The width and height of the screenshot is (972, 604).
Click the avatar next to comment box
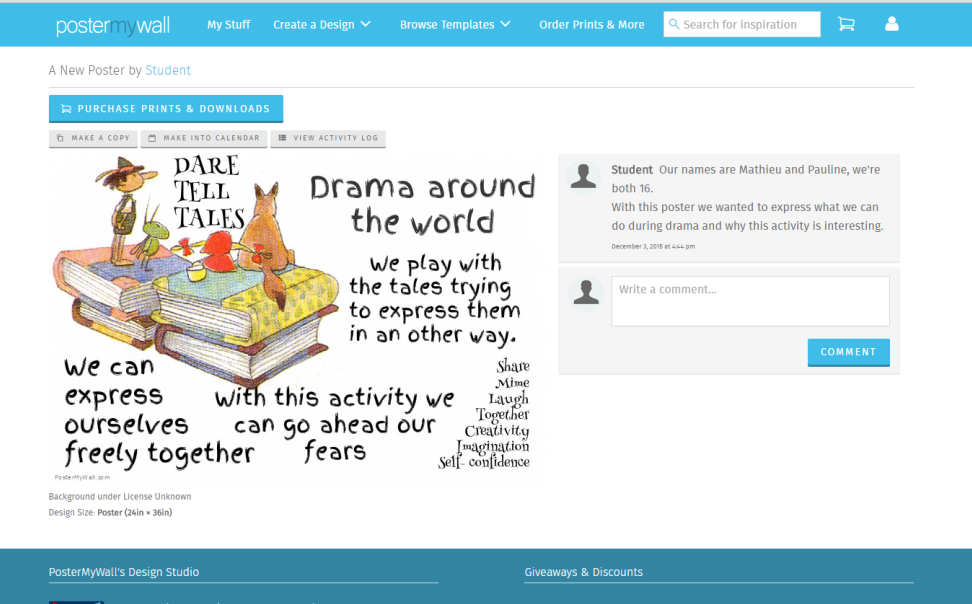(584, 292)
